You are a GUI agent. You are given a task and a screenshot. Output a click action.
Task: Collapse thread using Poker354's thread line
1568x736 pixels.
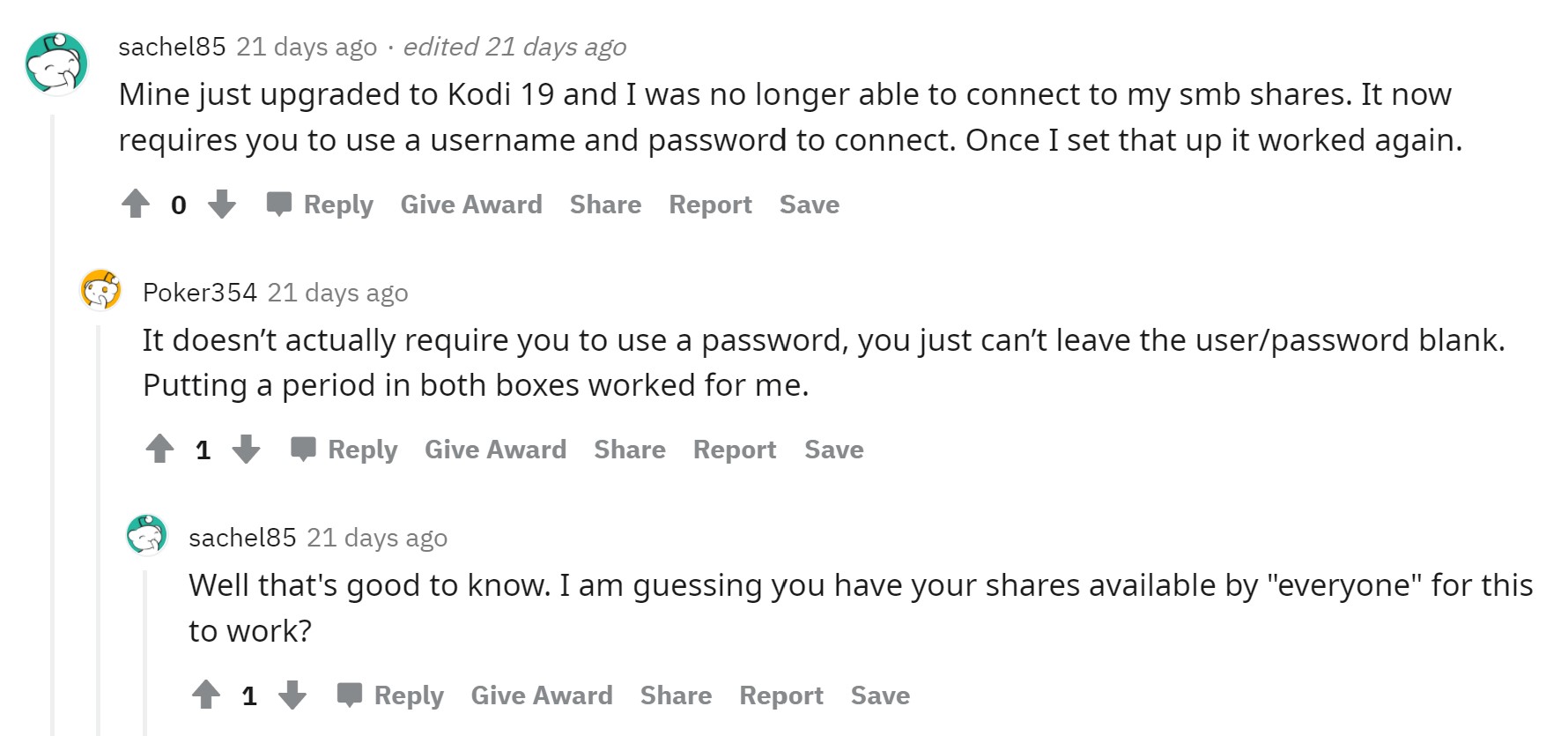[x=99, y=529]
